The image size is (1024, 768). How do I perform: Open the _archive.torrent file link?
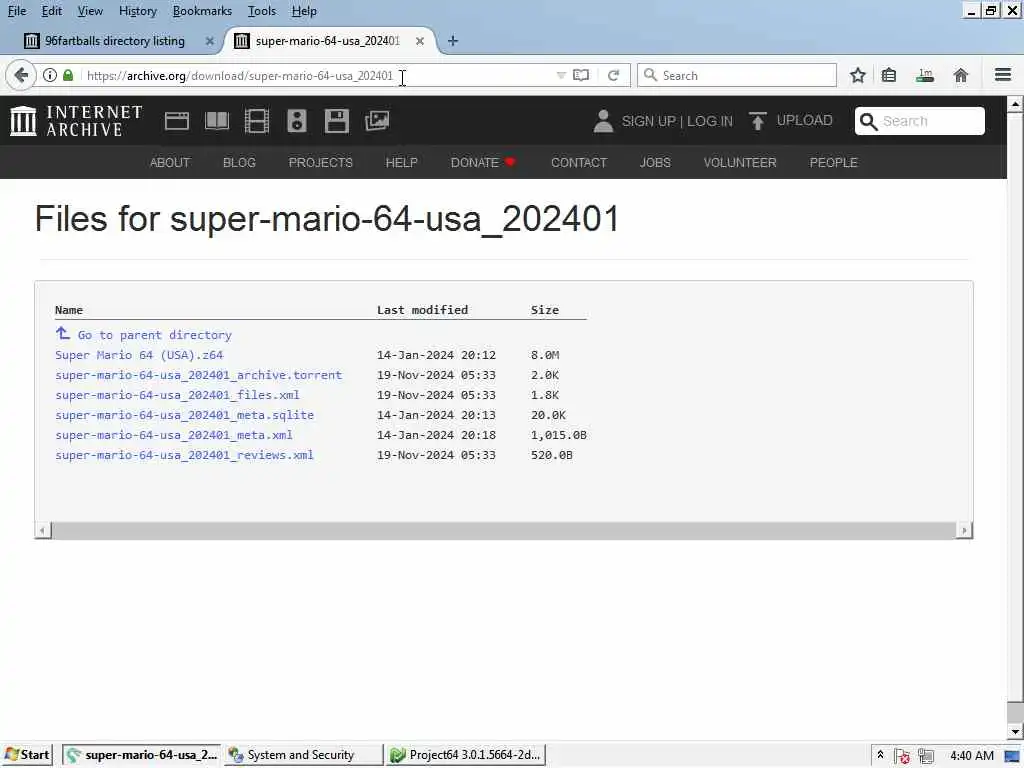(199, 375)
